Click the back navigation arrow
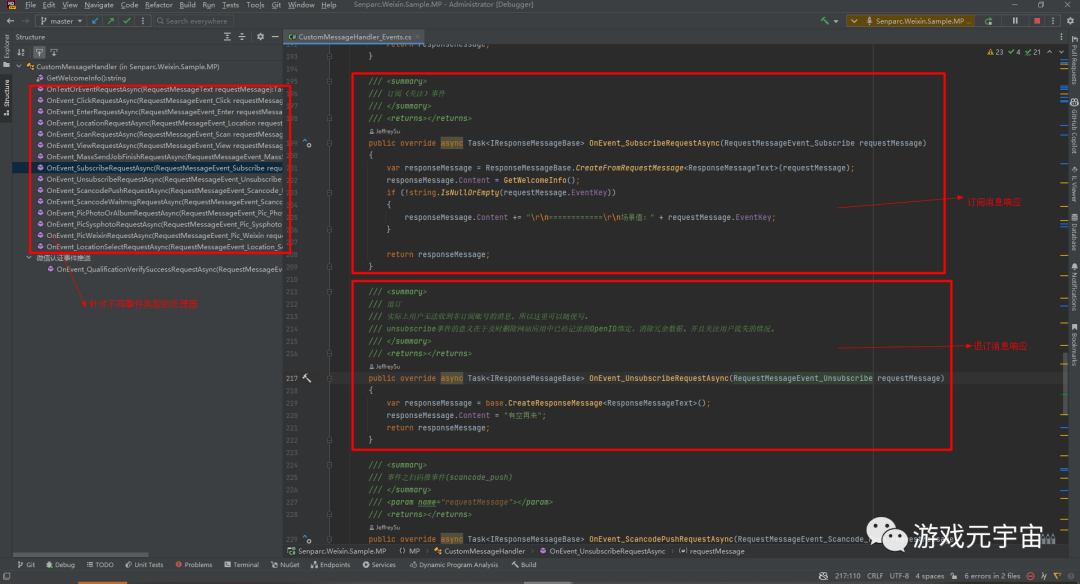Viewport: 1080px width, 584px height. click(x=10, y=21)
